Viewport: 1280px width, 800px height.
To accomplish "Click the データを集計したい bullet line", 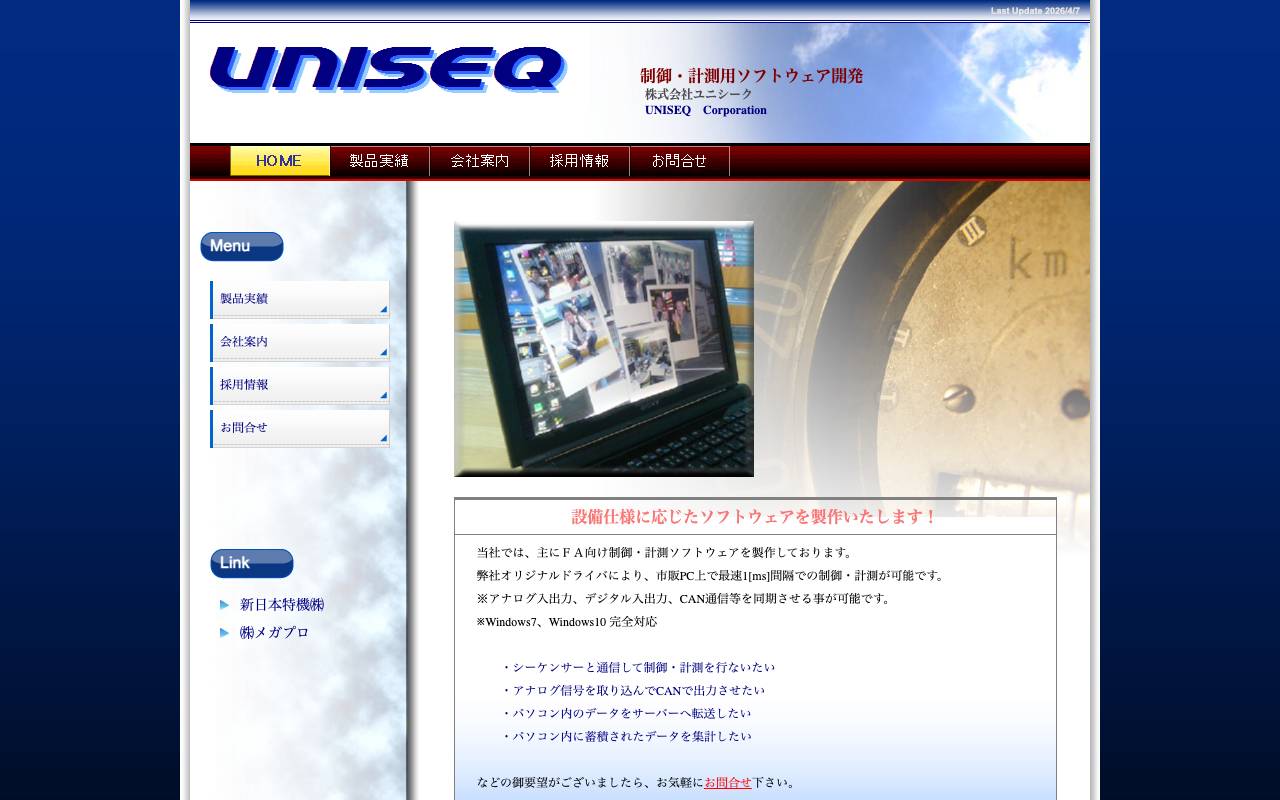I will pyautogui.click(x=626, y=737).
